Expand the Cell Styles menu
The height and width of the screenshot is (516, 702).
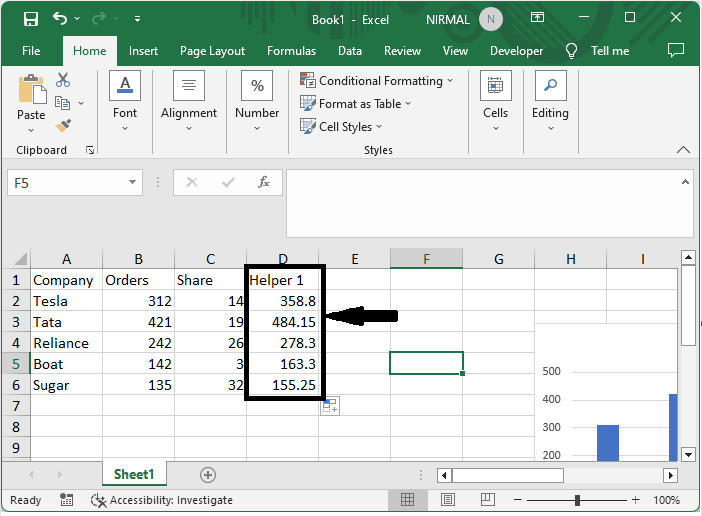tap(345, 127)
